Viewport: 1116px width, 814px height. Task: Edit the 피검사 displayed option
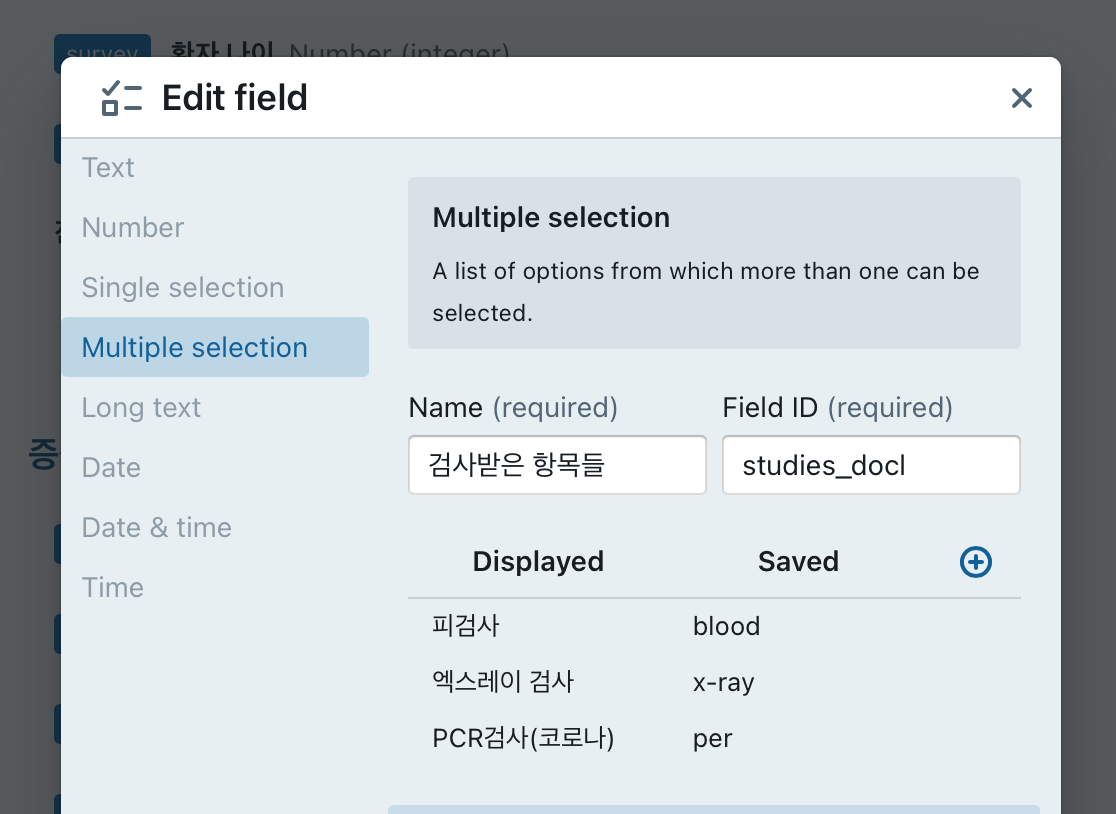(x=466, y=627)
